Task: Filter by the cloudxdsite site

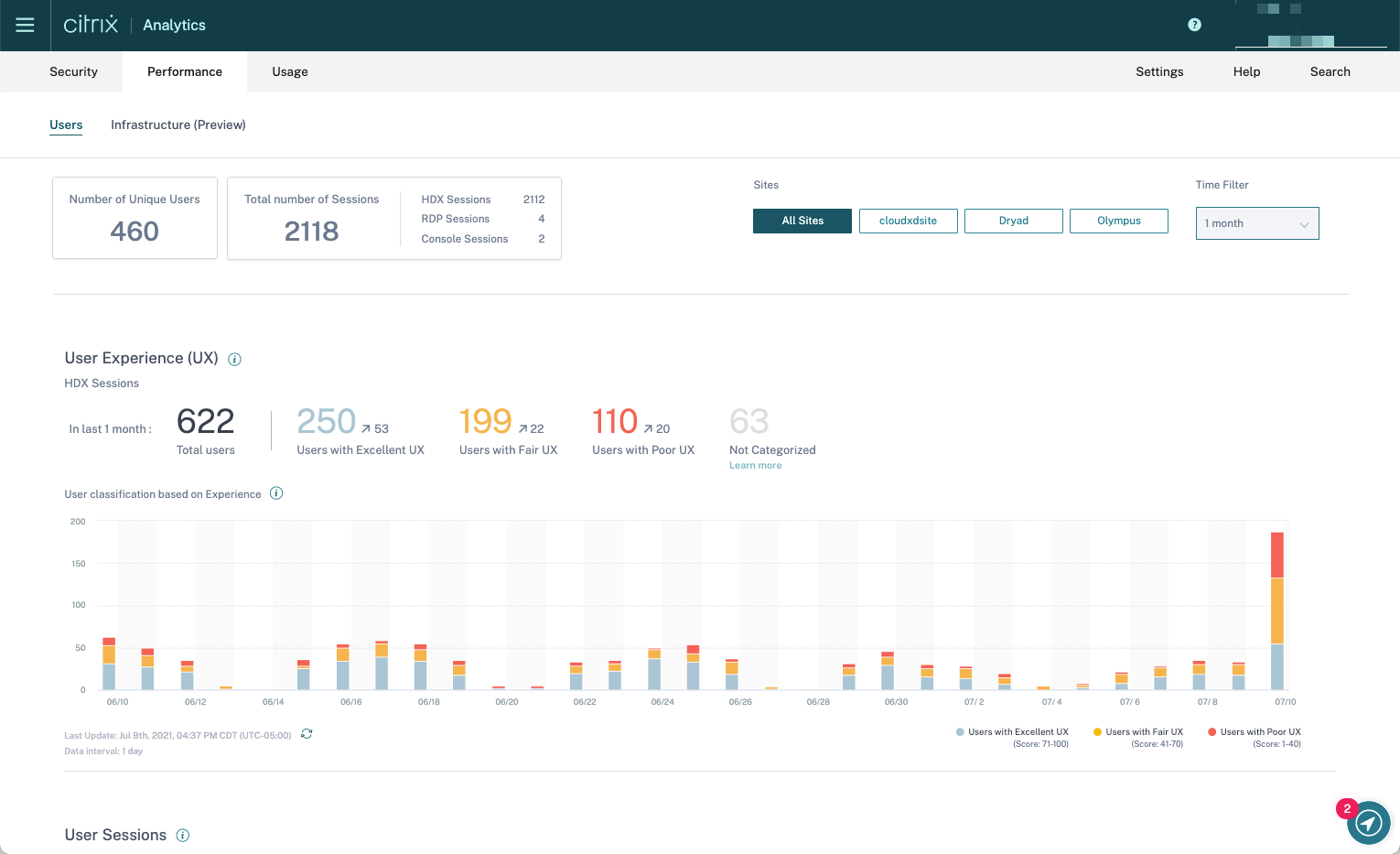Action: click(908, 221)
